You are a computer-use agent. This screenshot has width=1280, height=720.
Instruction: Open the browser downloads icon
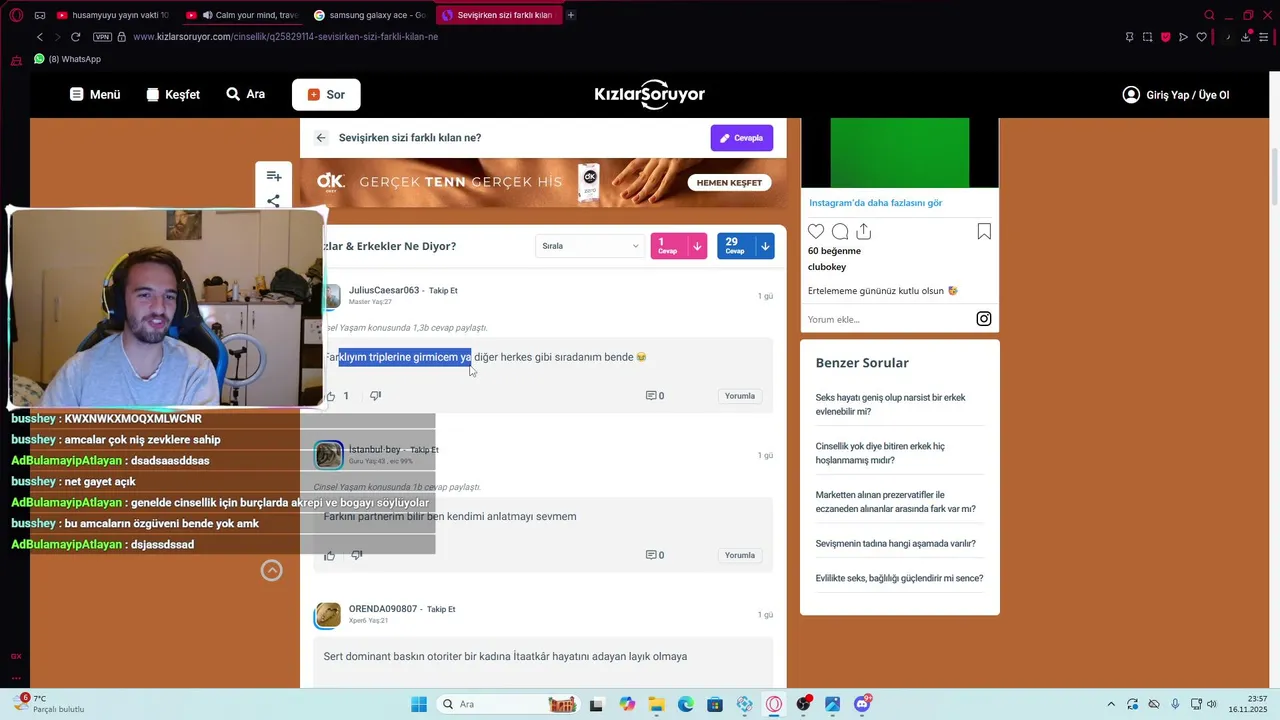(x=1246, y=37)
